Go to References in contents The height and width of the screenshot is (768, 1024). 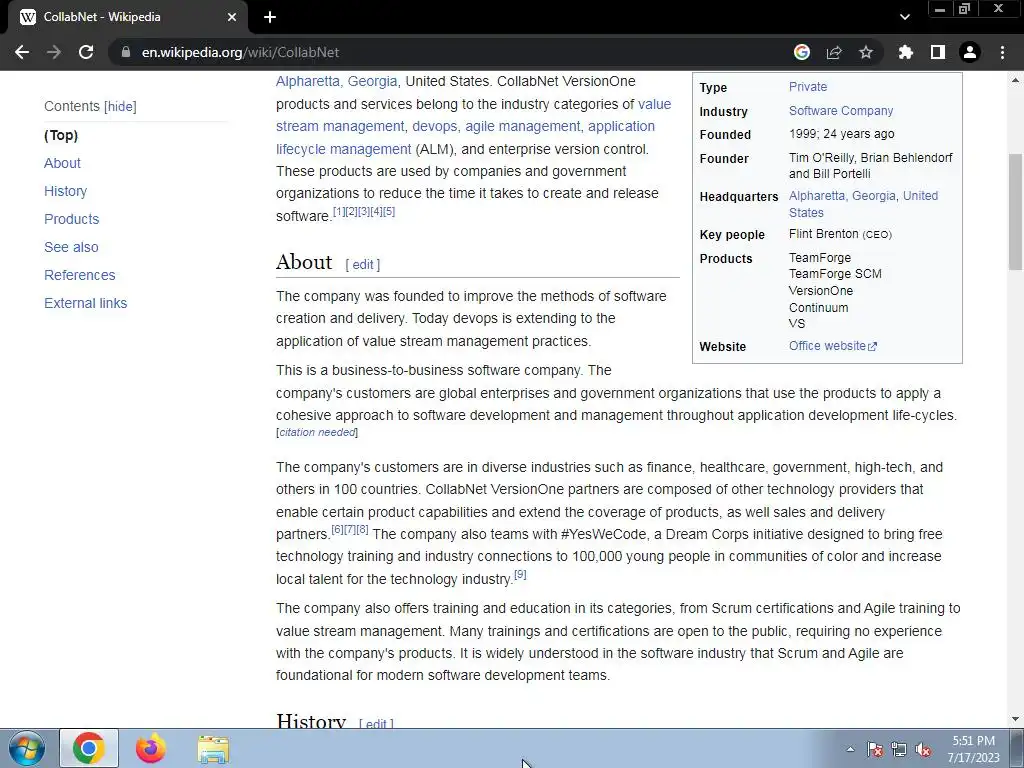pos(80,276)
